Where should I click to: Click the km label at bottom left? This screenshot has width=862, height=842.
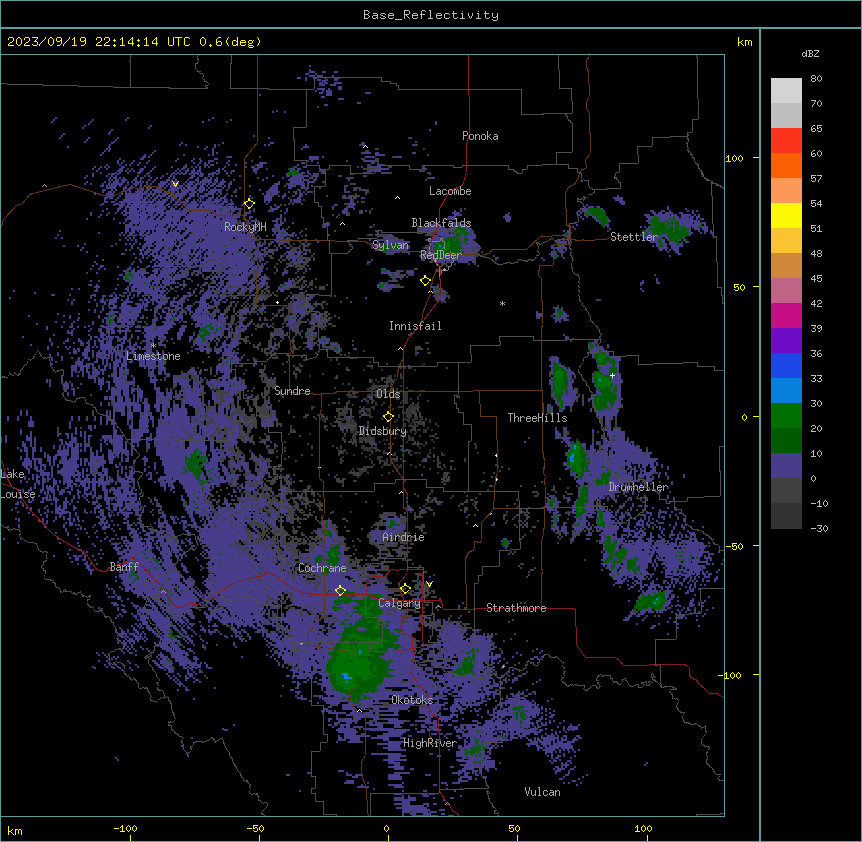pyautogui.click(x=15, y=830)
